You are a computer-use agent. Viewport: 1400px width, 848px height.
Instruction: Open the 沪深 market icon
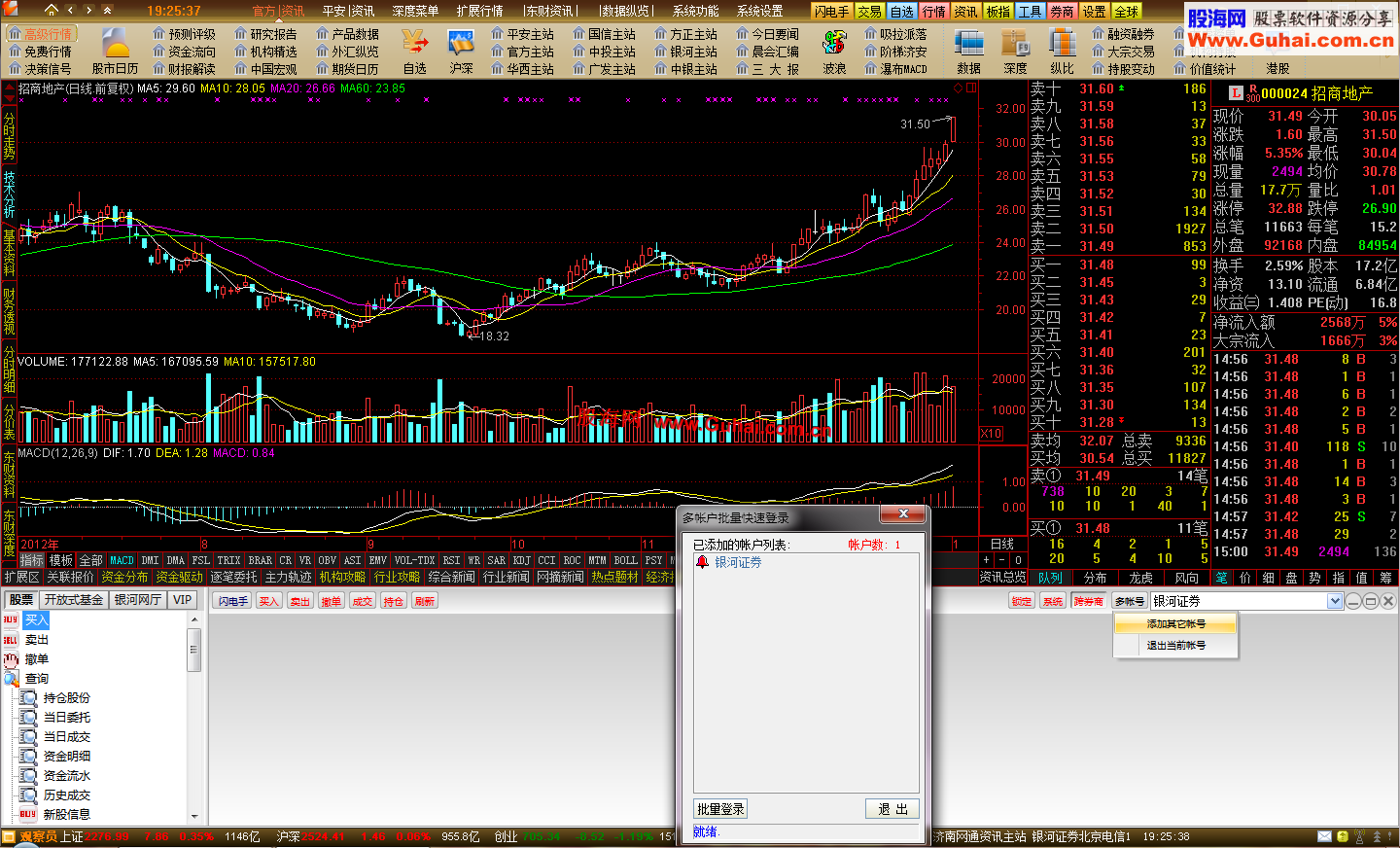click(461, 52)
